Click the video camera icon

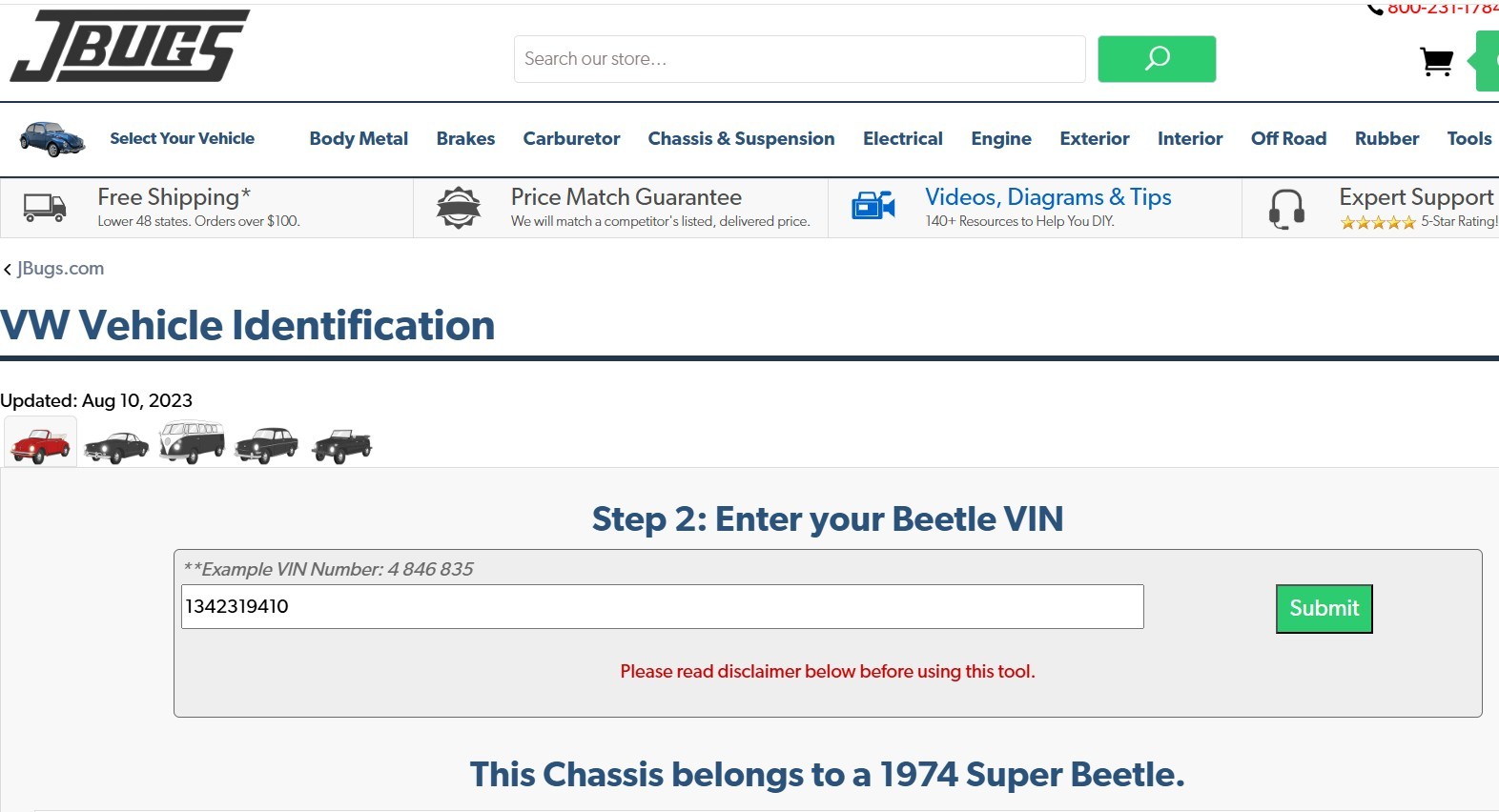[x=873, y=206]
